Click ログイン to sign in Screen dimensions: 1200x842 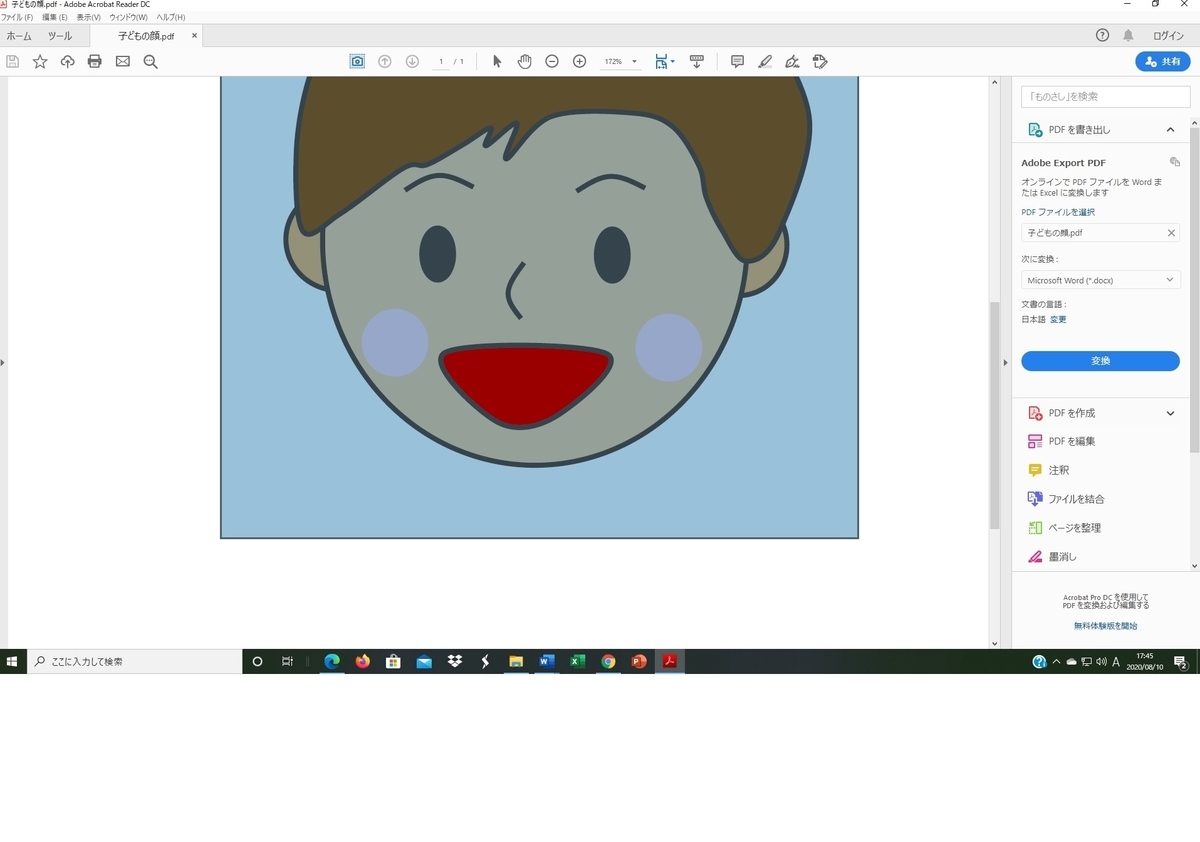[x=1168, y=35]
